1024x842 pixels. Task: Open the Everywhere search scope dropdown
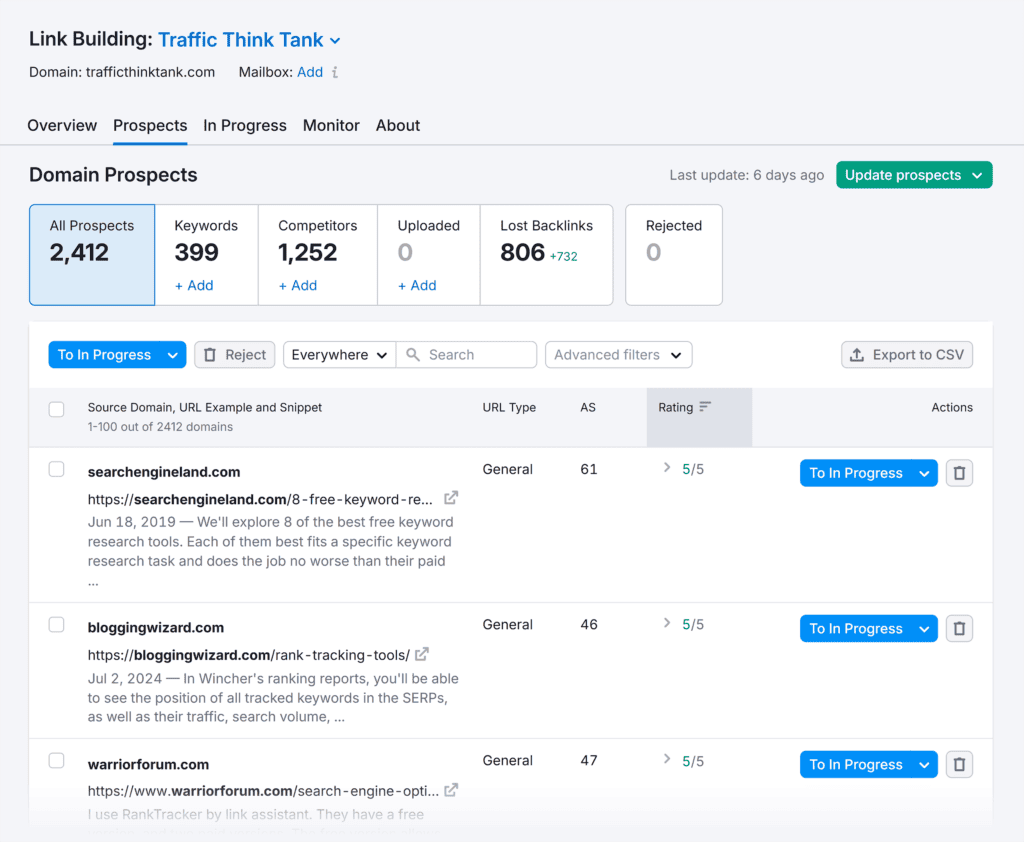[339, 355]
